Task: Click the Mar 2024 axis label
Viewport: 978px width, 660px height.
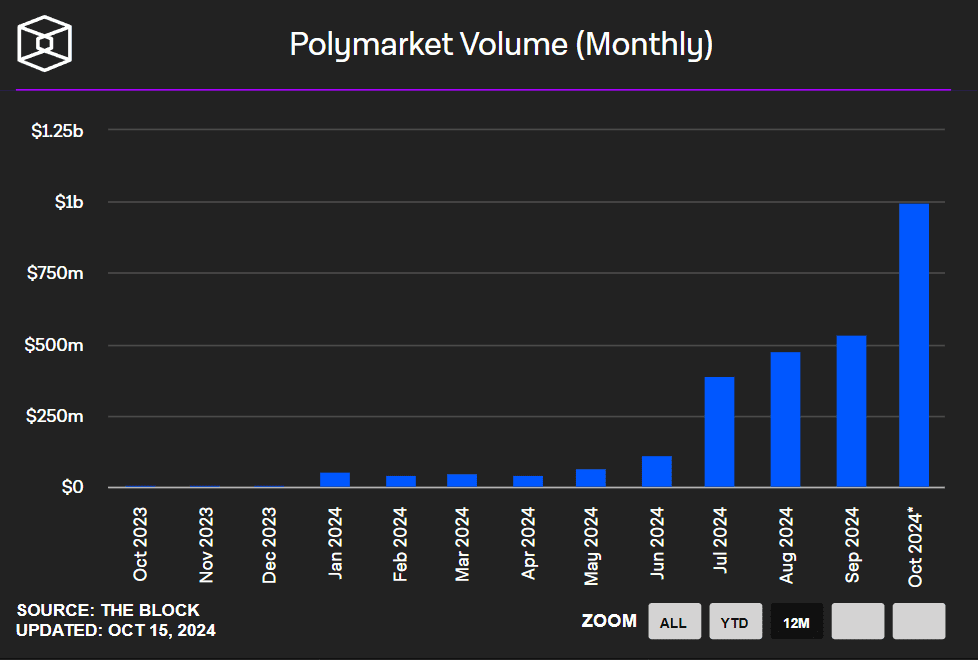Action: pos(462,544)
